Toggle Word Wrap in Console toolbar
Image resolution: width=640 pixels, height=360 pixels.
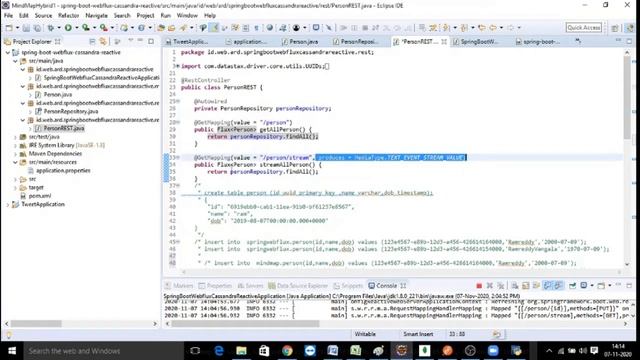pos(536,286)
